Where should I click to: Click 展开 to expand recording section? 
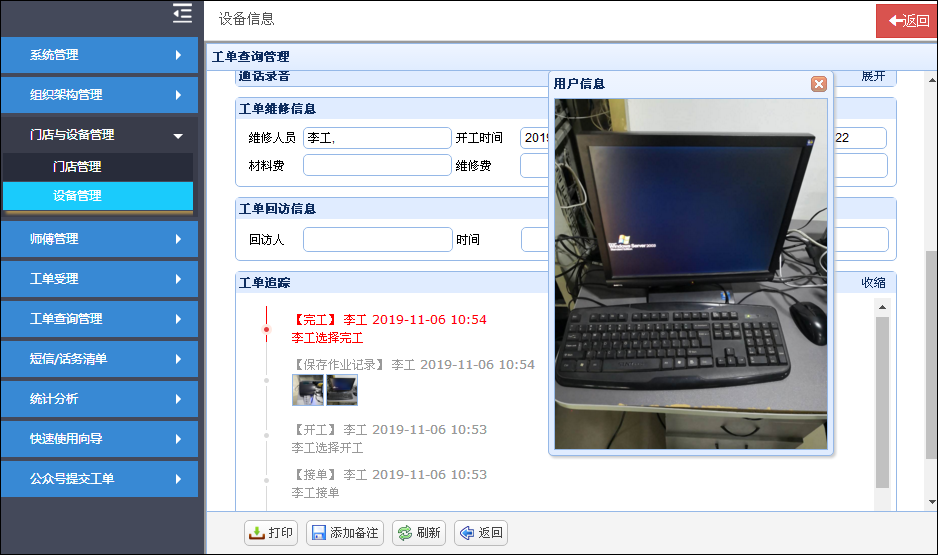tap(873, 77)
